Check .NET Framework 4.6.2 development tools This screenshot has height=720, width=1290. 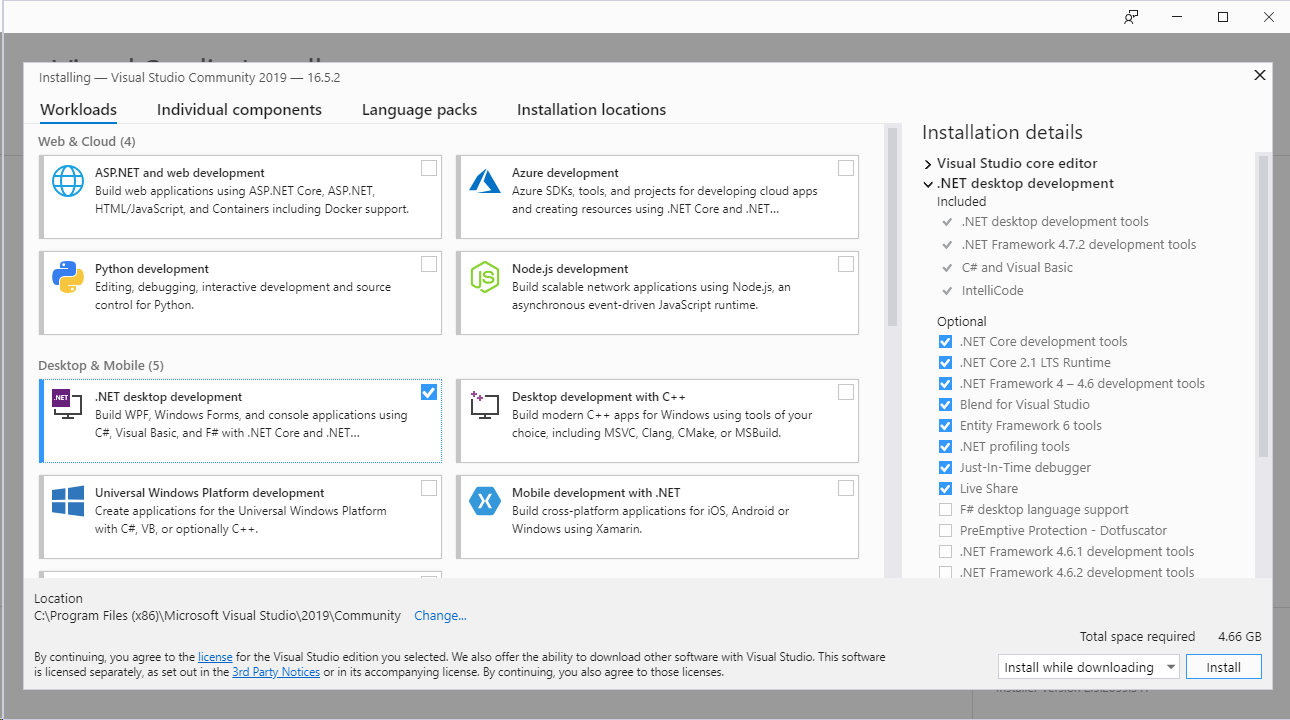945,573
